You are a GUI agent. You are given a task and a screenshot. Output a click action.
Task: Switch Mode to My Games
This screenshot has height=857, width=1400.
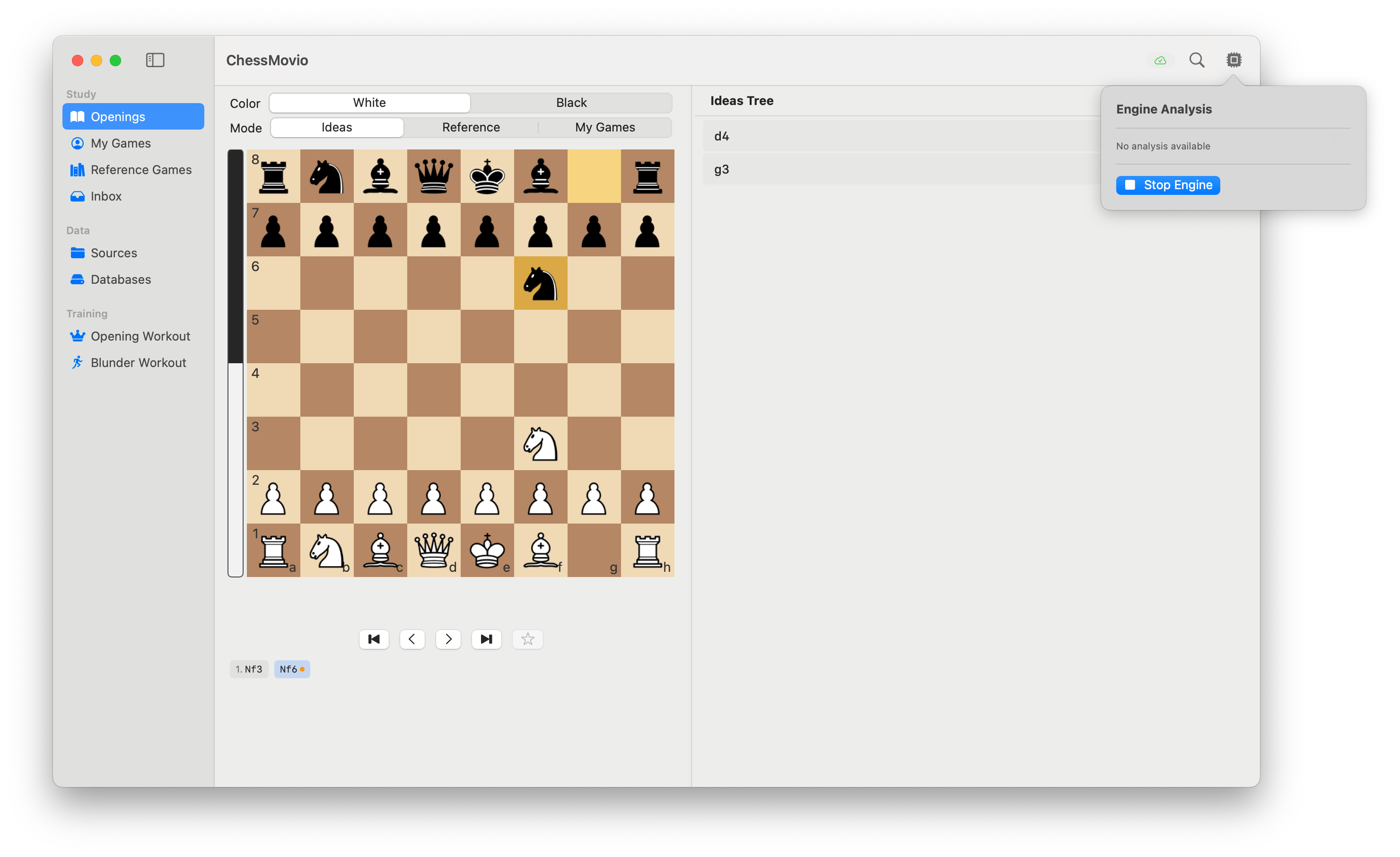[x=604, y=127]
